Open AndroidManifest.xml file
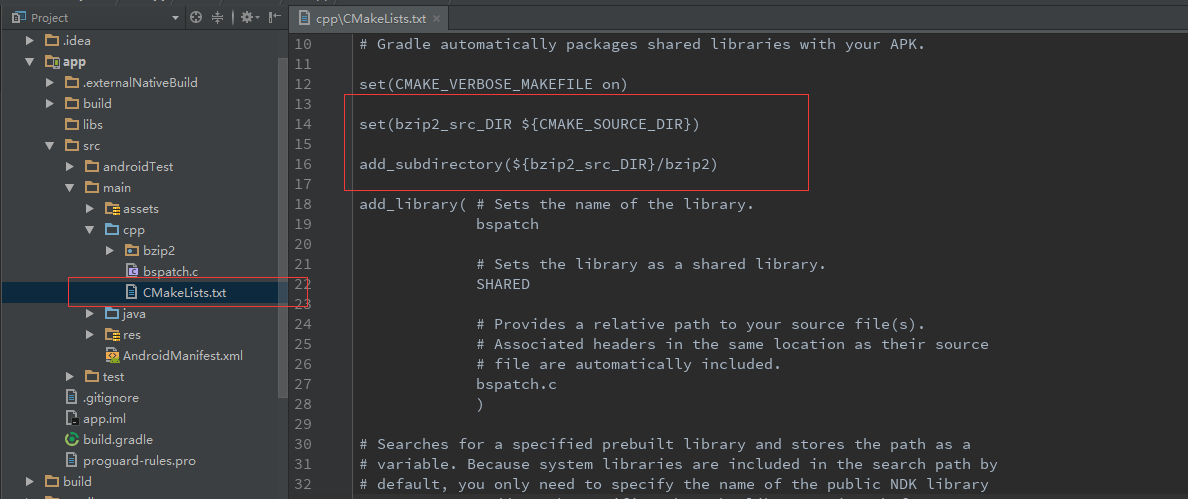 pyautogui.click(x=182, y=355)
